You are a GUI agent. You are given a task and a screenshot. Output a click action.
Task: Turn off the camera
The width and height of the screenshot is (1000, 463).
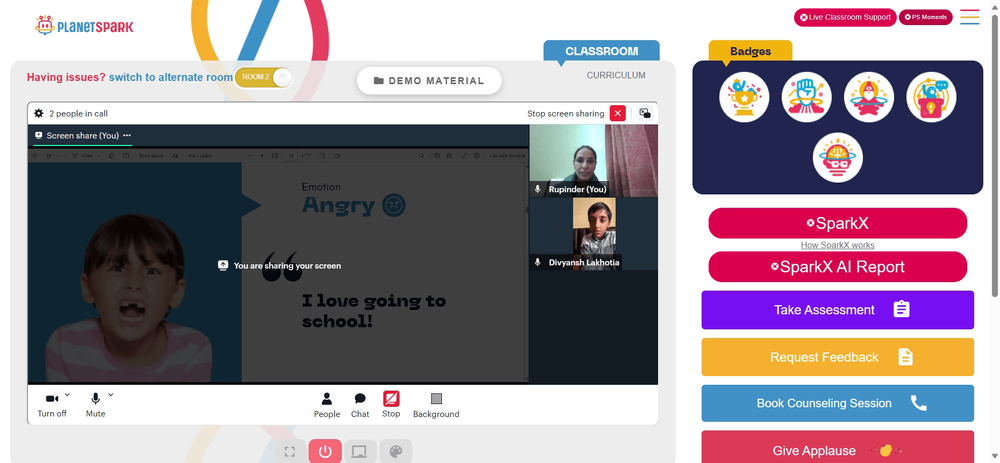pyautogui.click(x=52, y=404)
